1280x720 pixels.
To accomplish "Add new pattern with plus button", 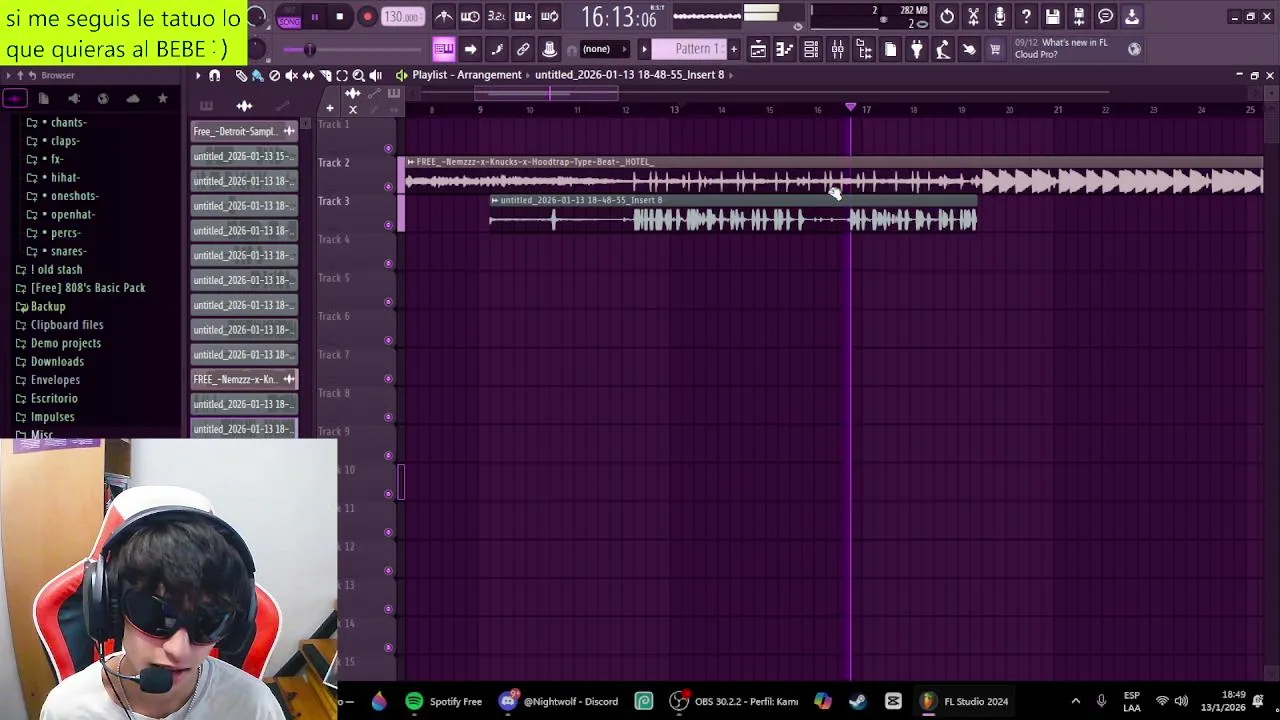I will pyautogui.click(x=733, y=49).
